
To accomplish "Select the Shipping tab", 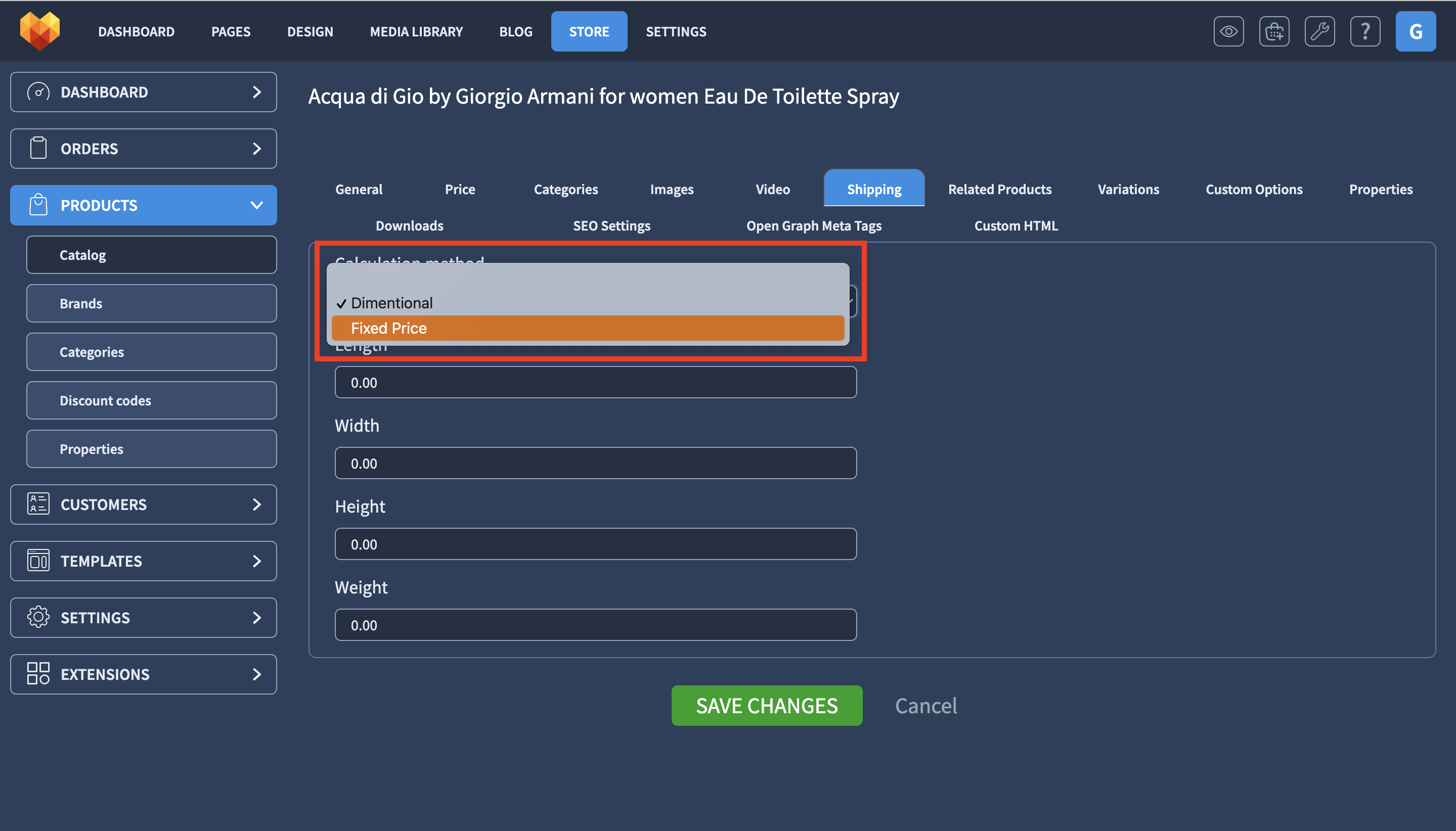I will (873, 188).
